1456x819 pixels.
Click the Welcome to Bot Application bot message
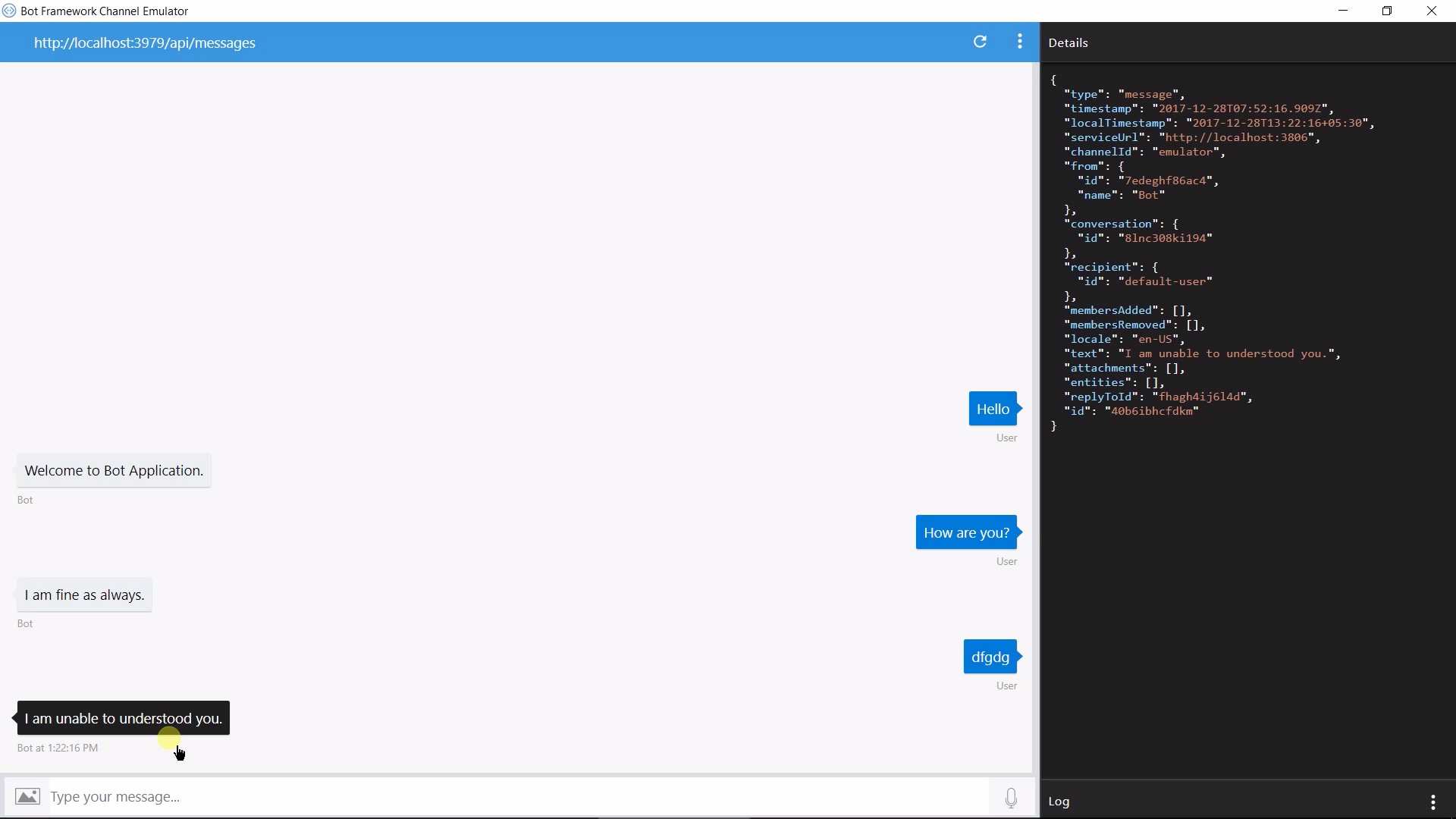(113, 470)
